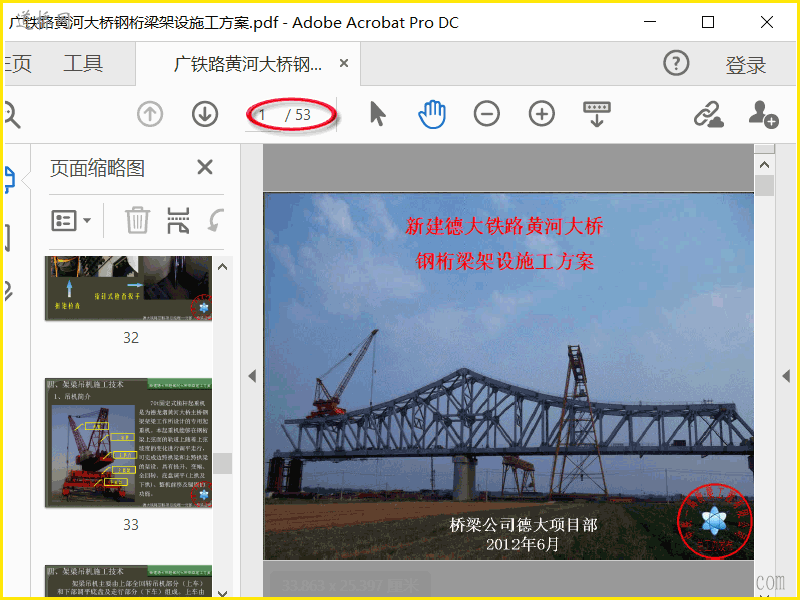The image size is (800, 600).
Task: Minimize the Acrobat window
Action: click(649, 22)
